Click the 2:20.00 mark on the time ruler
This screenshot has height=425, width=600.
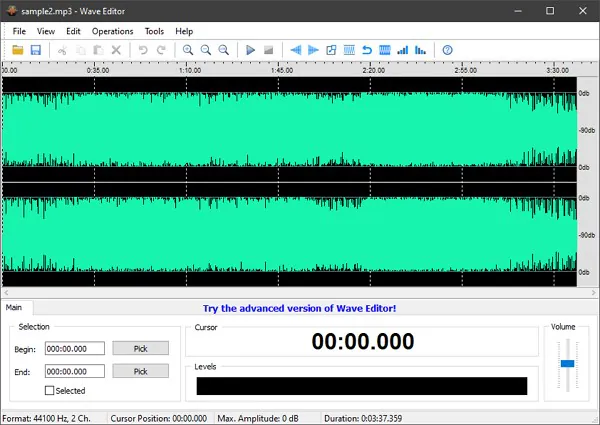pos(374,70)
